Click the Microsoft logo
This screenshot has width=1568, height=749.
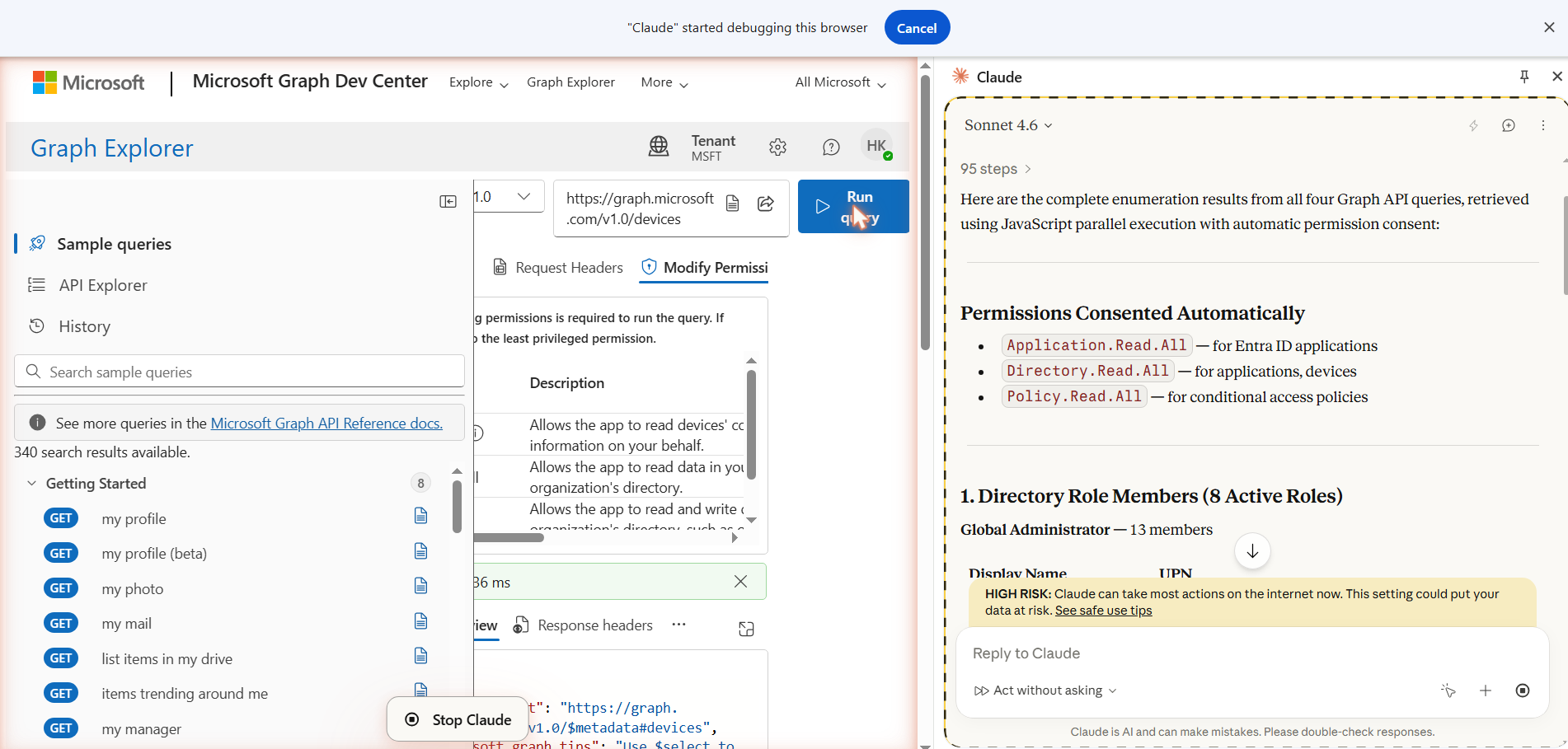(88, 82)
